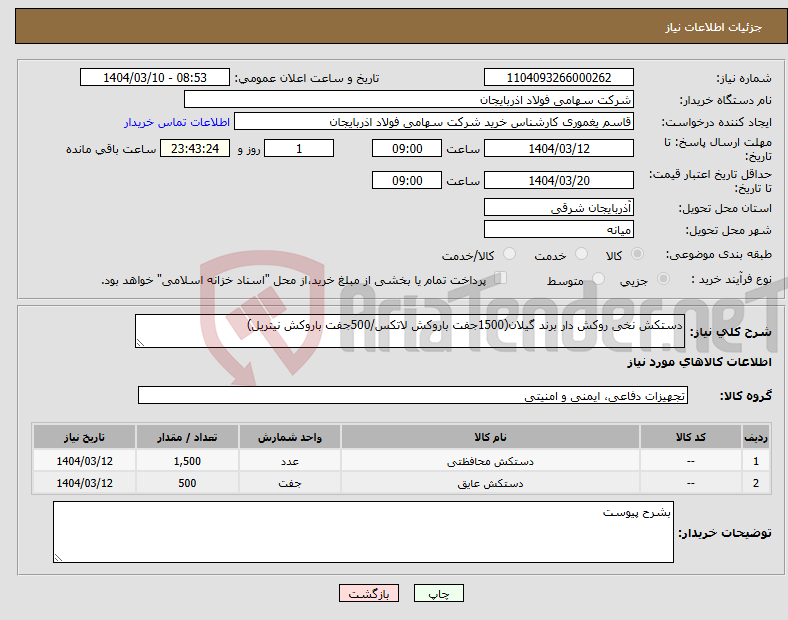Click the need date in دستکش عایق row
Image resolution: width=788 pixels, height=620 pixels.
pyautogui.click(x=84, y=483)
